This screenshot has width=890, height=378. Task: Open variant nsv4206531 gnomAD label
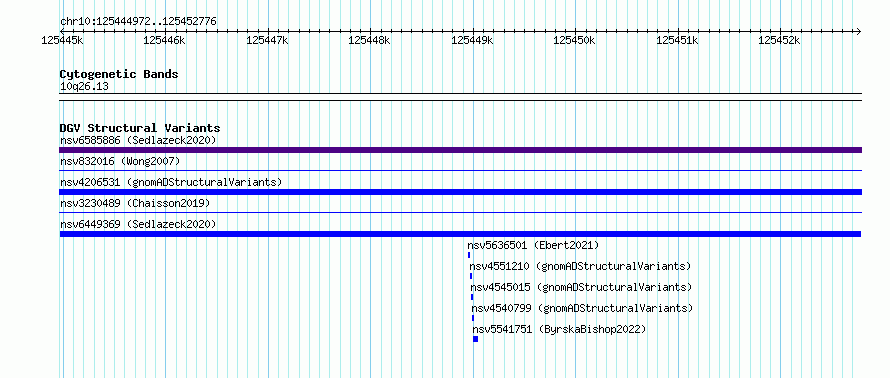point(171,183)
